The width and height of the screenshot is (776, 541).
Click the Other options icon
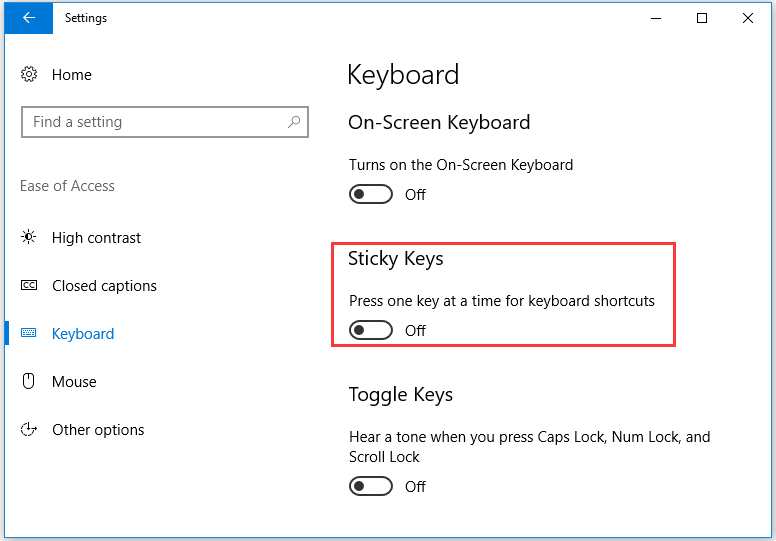[x=29, y=429]
